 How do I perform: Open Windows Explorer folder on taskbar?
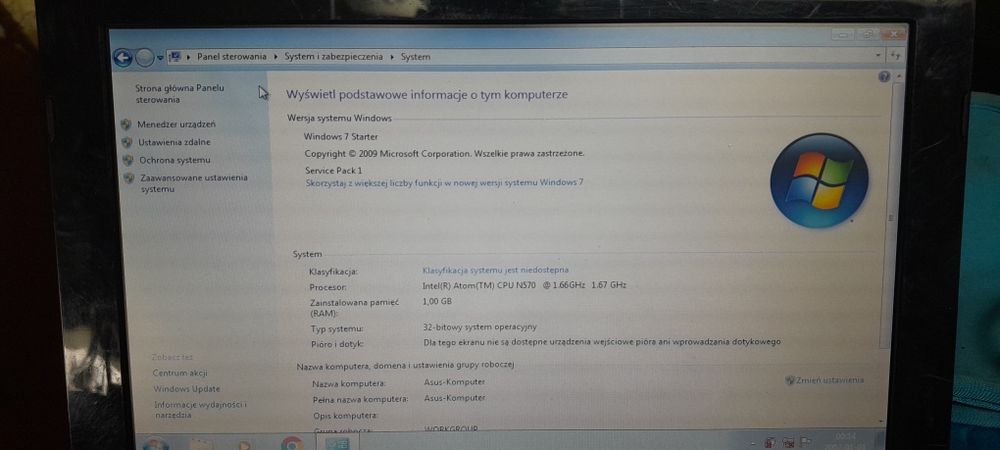point(202,444)
